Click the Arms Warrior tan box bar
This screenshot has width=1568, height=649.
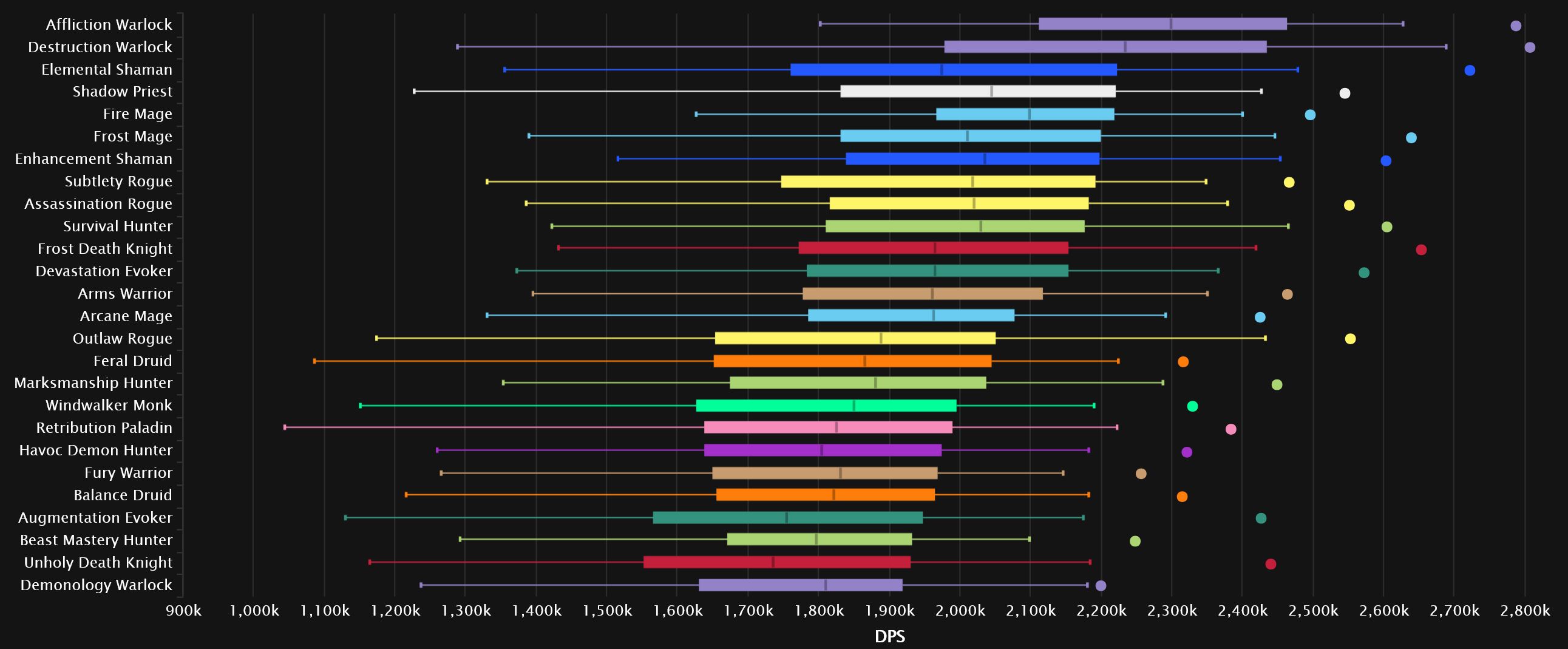click(x=922, y=293)
